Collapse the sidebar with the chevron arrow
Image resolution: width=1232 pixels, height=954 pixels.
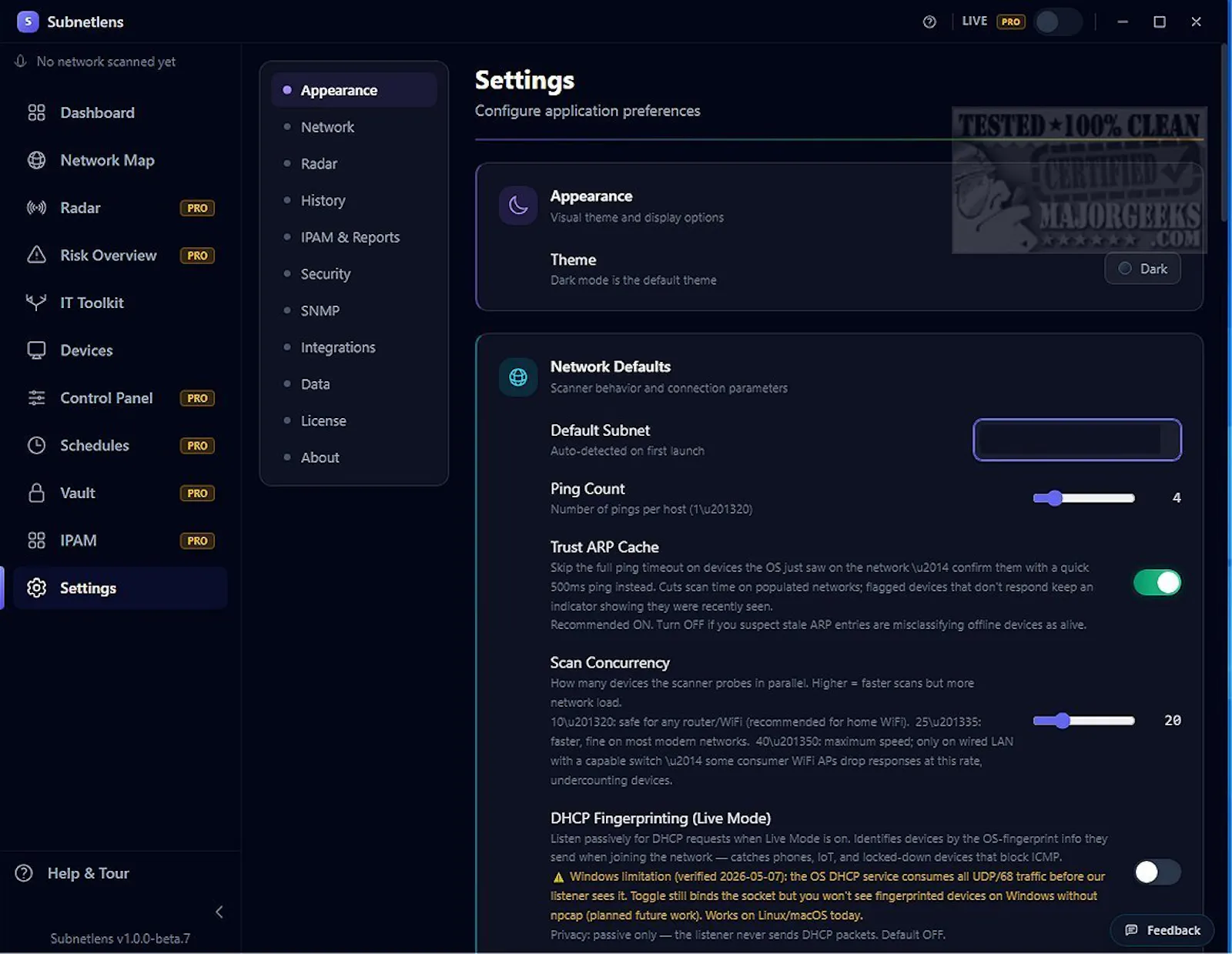tap(219, 912)
